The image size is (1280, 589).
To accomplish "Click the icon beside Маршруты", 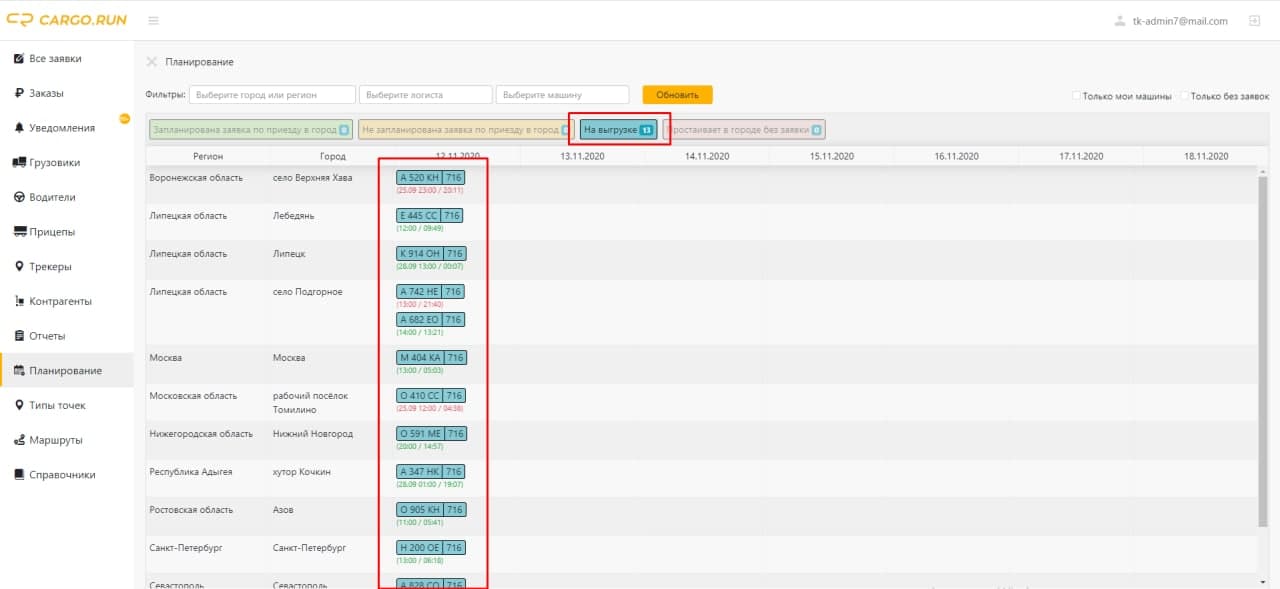I will point(19,440).
